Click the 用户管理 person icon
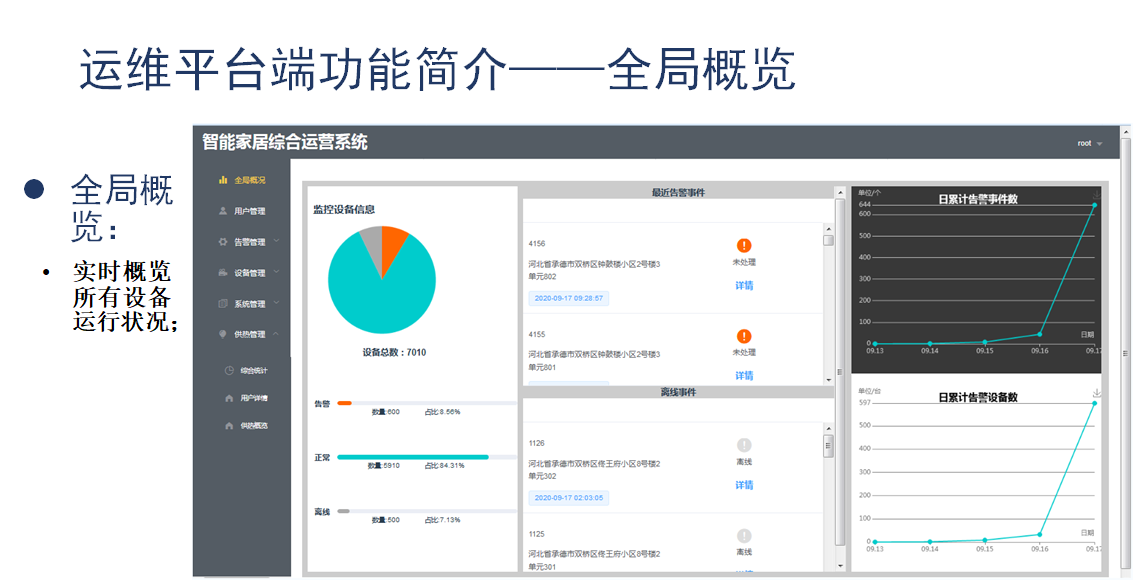This screenshot has height=580, width=1144. (223, 211)
